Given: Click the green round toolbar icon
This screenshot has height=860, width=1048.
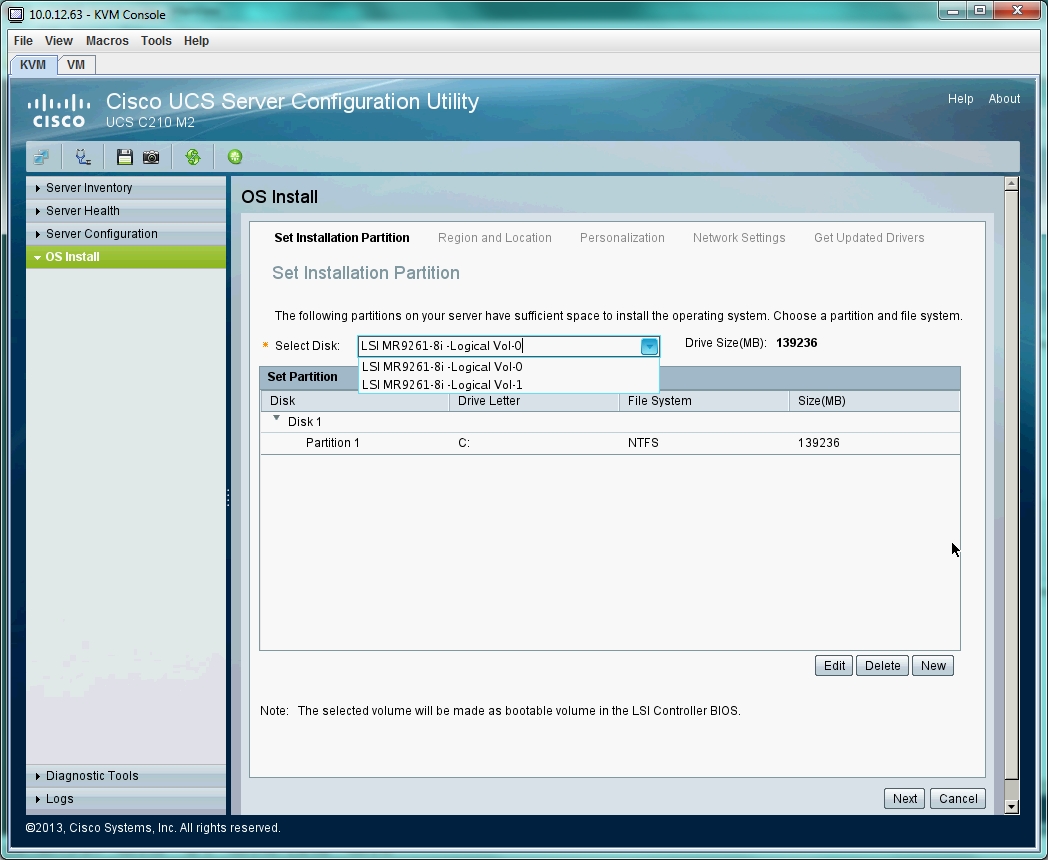Looking at the screenshot, I should [x=235, y=157].
